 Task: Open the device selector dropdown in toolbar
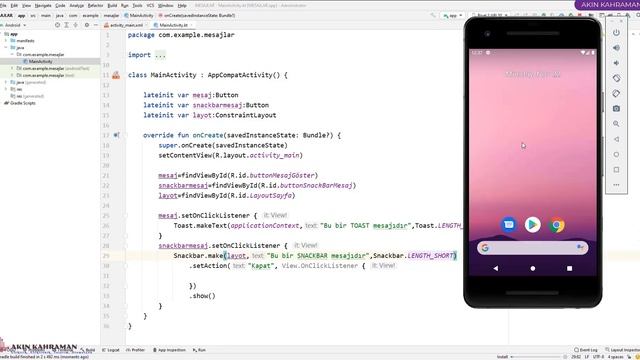[489, 16]
